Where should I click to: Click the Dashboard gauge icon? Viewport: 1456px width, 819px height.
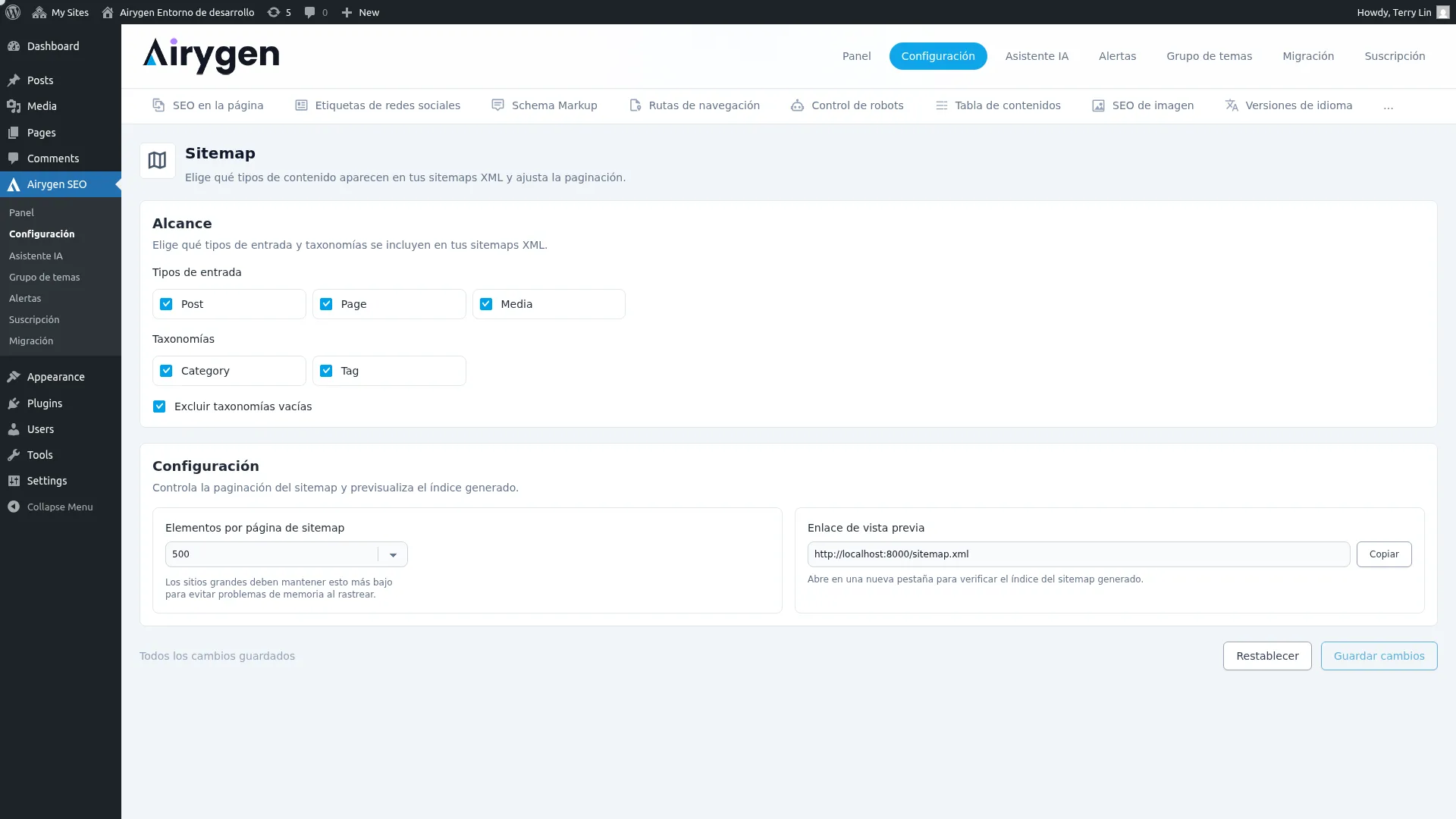pos(14,46)
